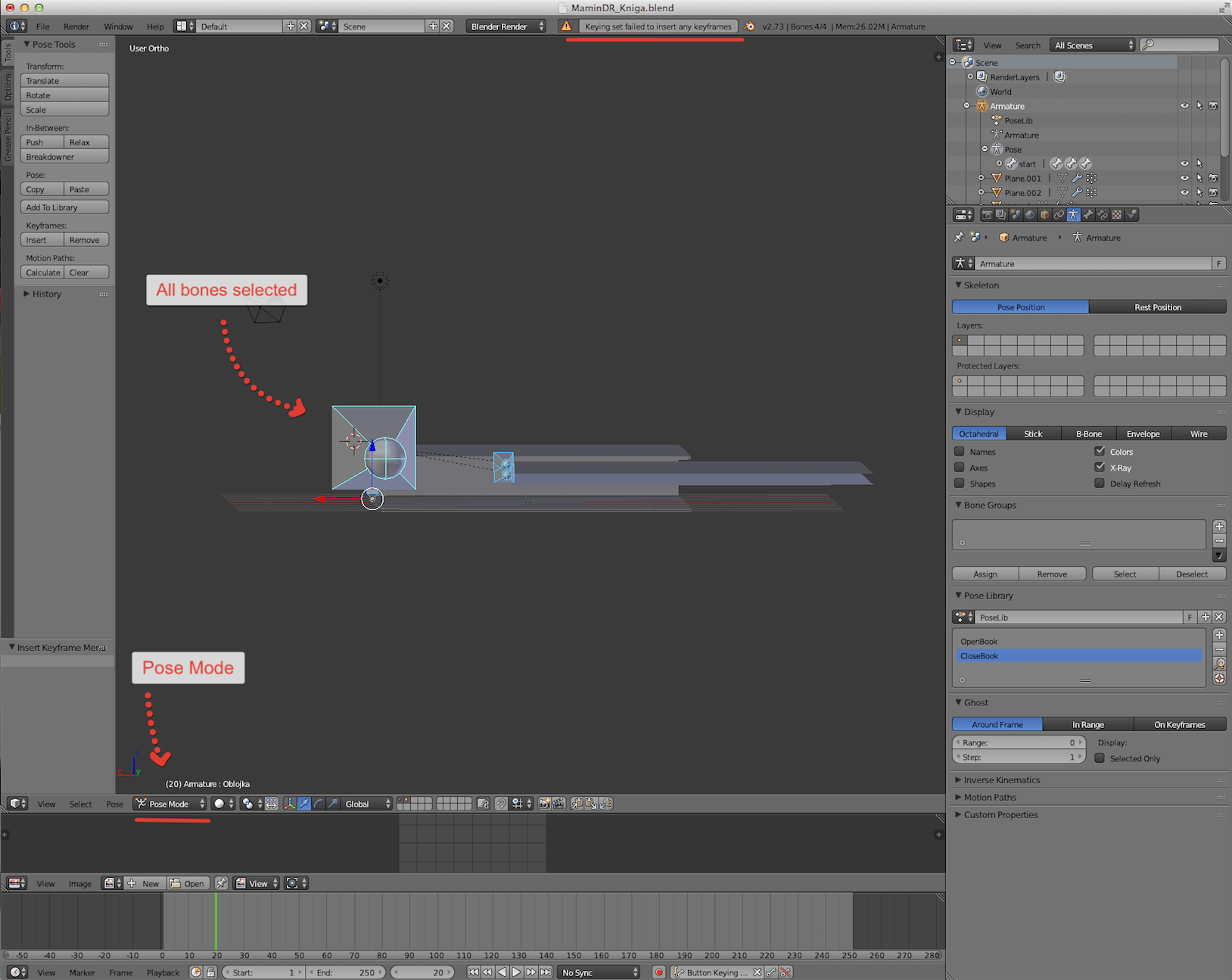Open the Object Data (Armature) properties tab

[1074, 214]
